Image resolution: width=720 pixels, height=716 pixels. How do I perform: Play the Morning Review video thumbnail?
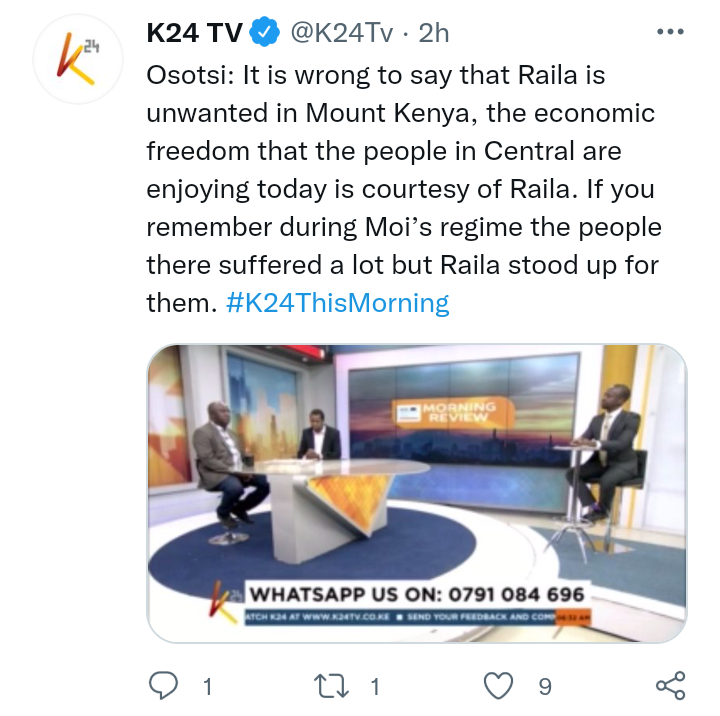click(x=417, y=493)
